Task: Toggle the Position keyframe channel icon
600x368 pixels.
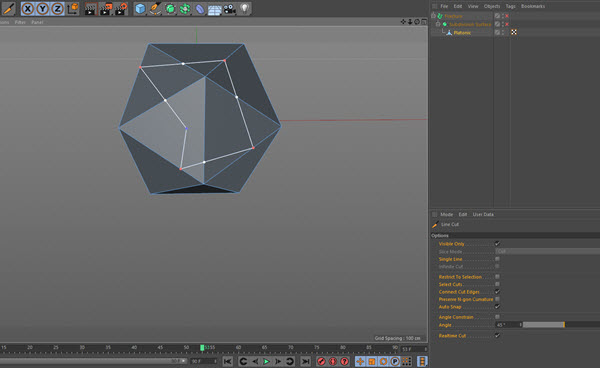Action: [360, 361]
